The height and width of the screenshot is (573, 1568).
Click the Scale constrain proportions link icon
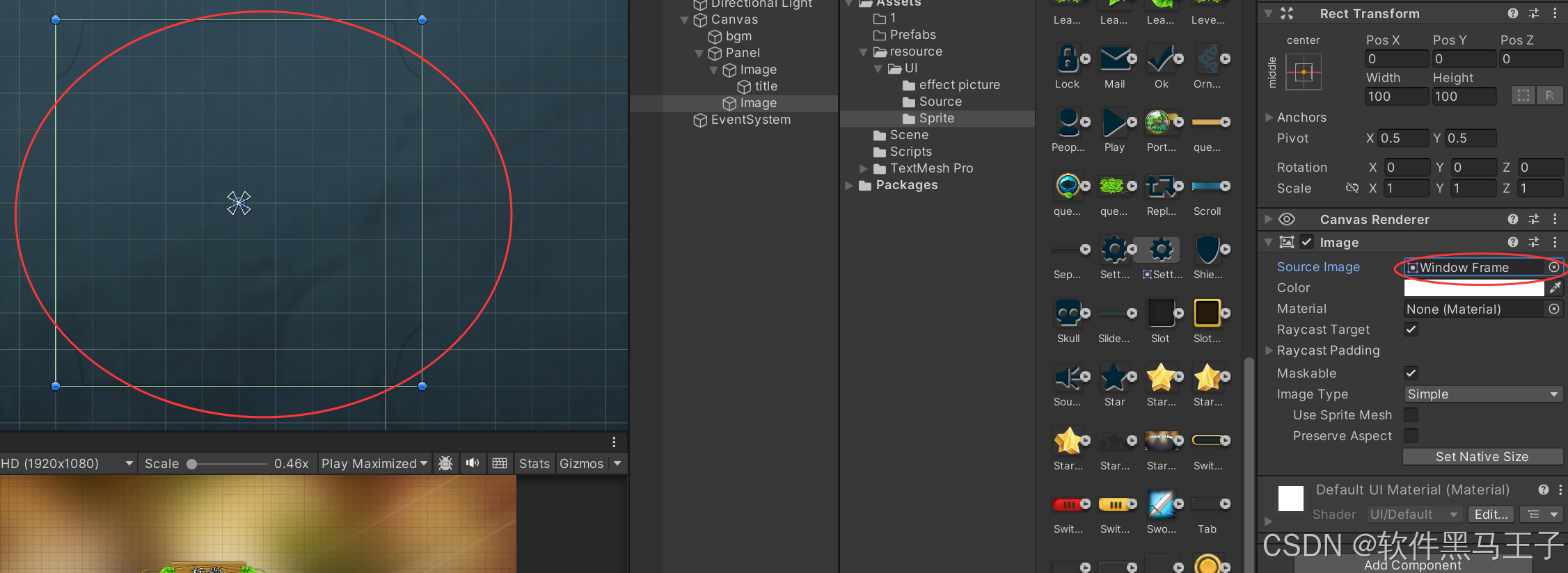pos(1352,188)
